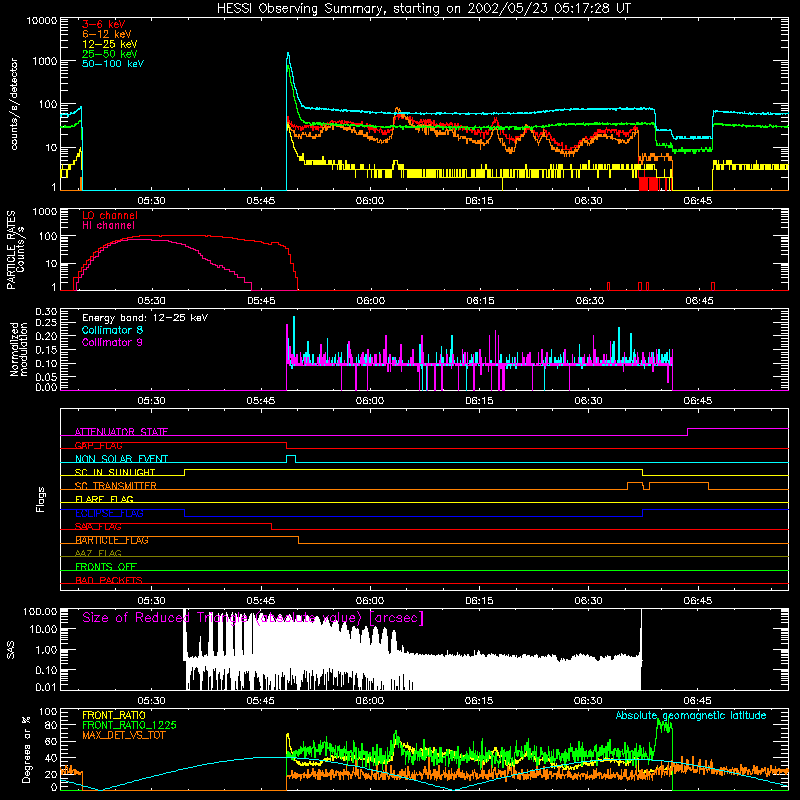The width and height of the screenshot is (800, 800).
Task: Click the GAP_FLAG label
Action: tap(98, 445)
